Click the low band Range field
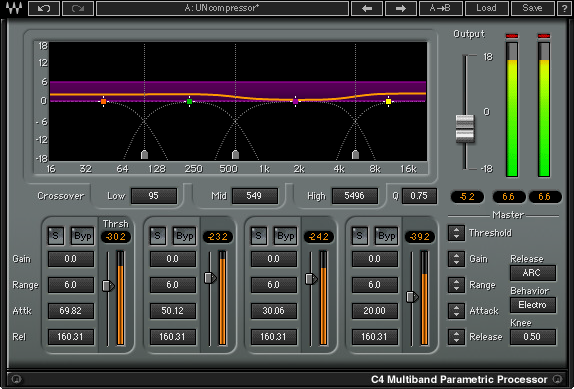Image resolution: width=574 pixels, height=389 pixels. [x=71, y=285]
